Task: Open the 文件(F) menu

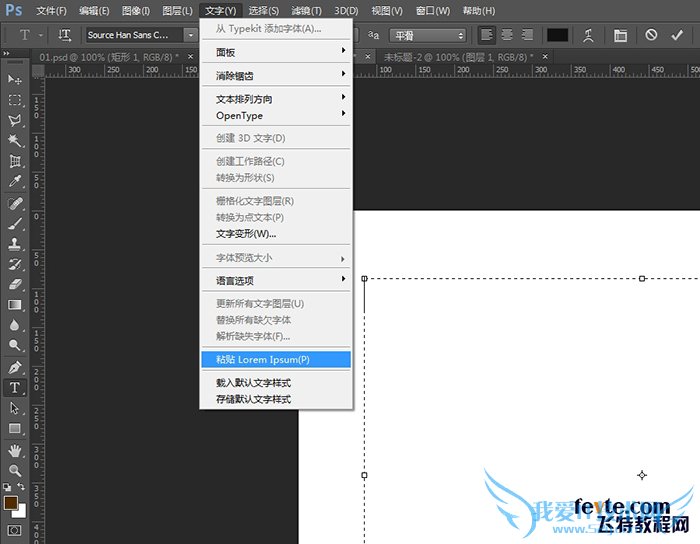Action: [x=51, y=10]
